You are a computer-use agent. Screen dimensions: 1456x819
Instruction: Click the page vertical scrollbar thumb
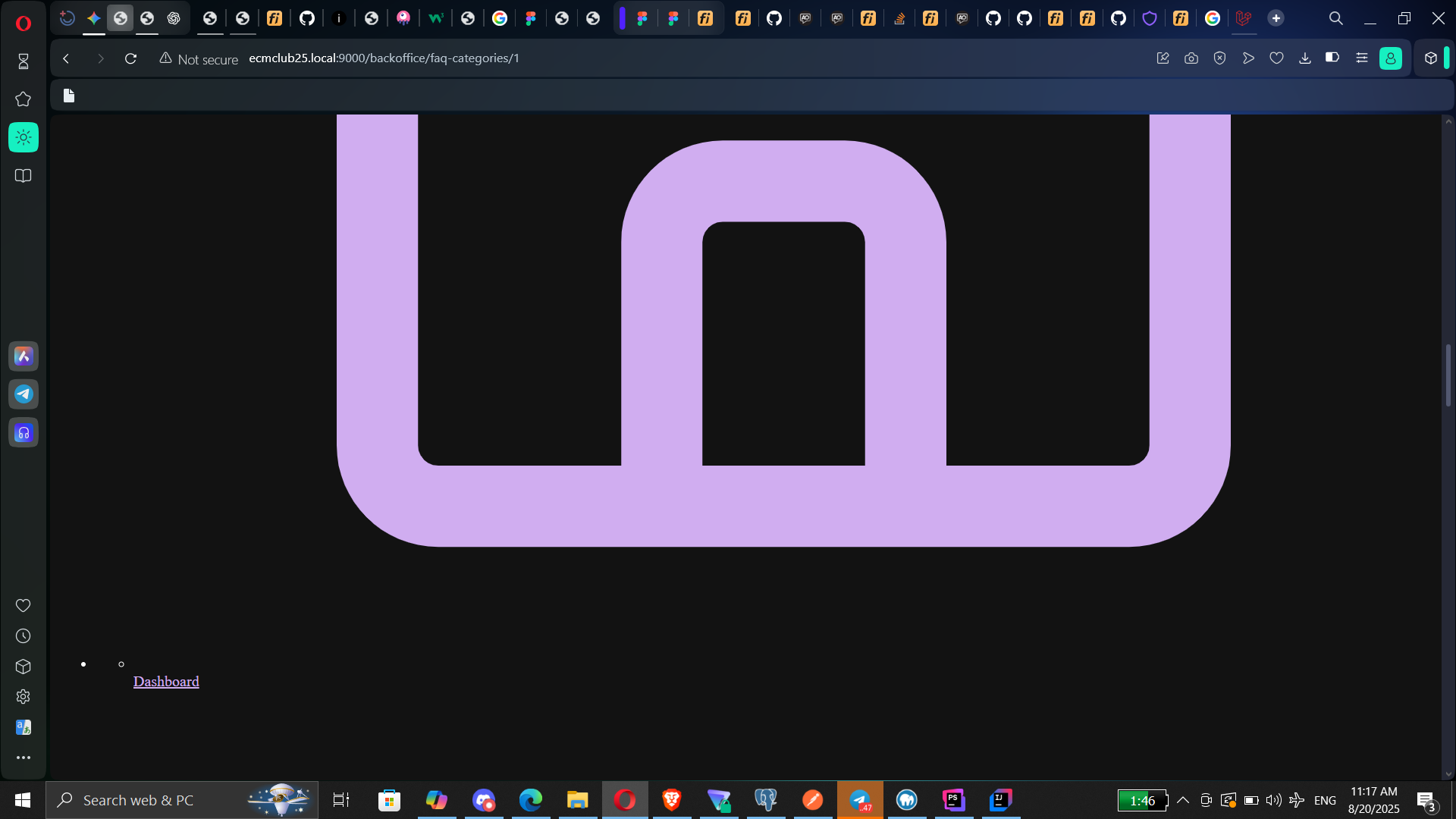[x=1448, y=375]
